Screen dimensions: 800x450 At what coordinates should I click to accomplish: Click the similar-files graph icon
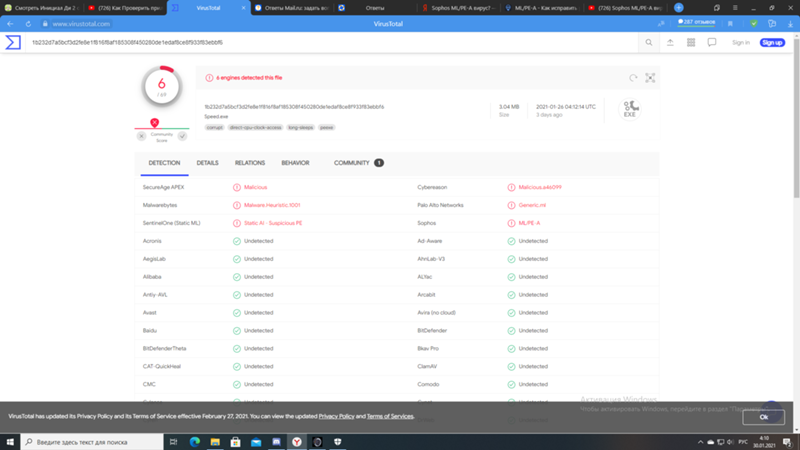tap(650, 78)
